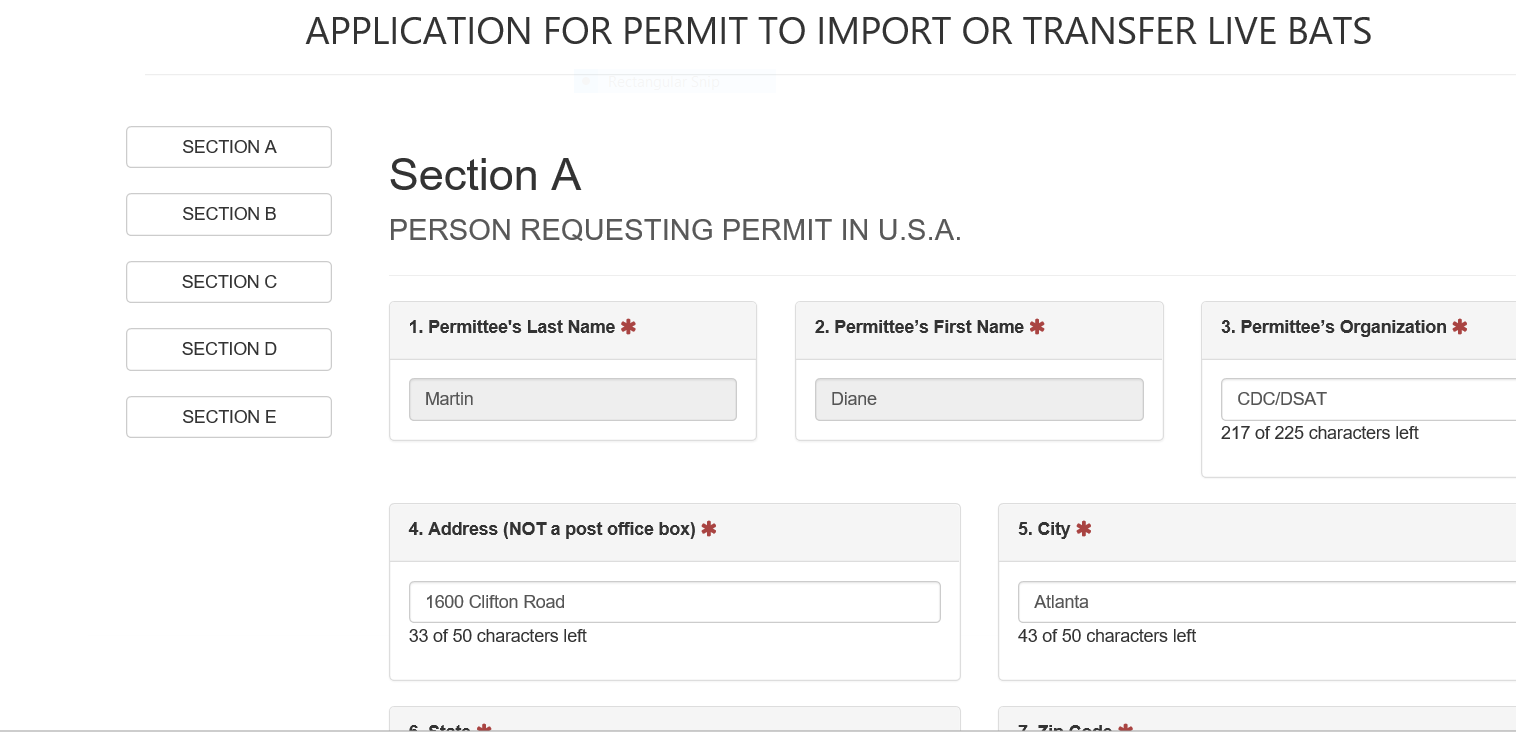Focus the Organization field with CDC/DSAT

(1368, 399)
